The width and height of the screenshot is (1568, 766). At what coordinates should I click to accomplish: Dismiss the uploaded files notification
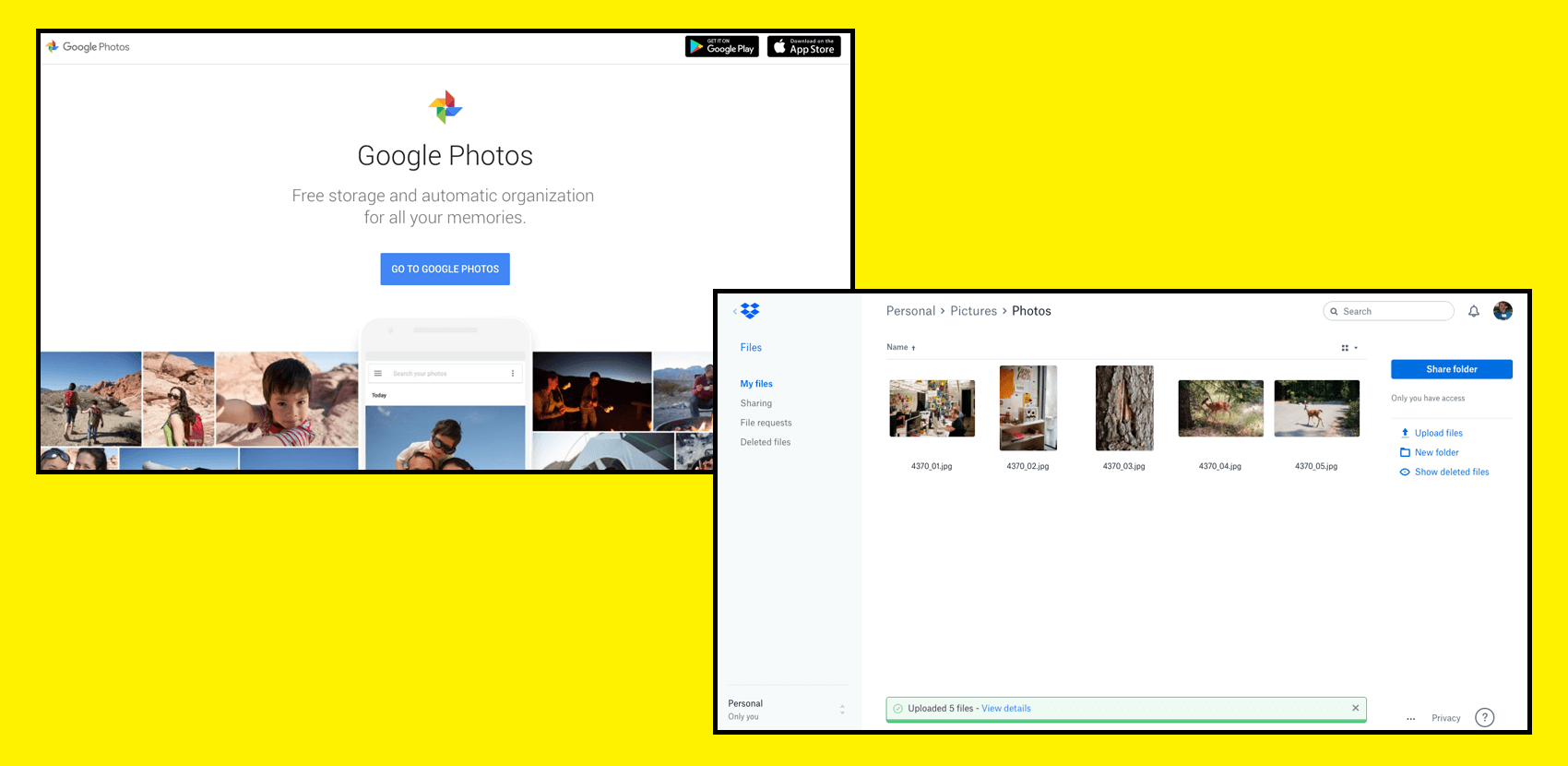(1355, 708)
